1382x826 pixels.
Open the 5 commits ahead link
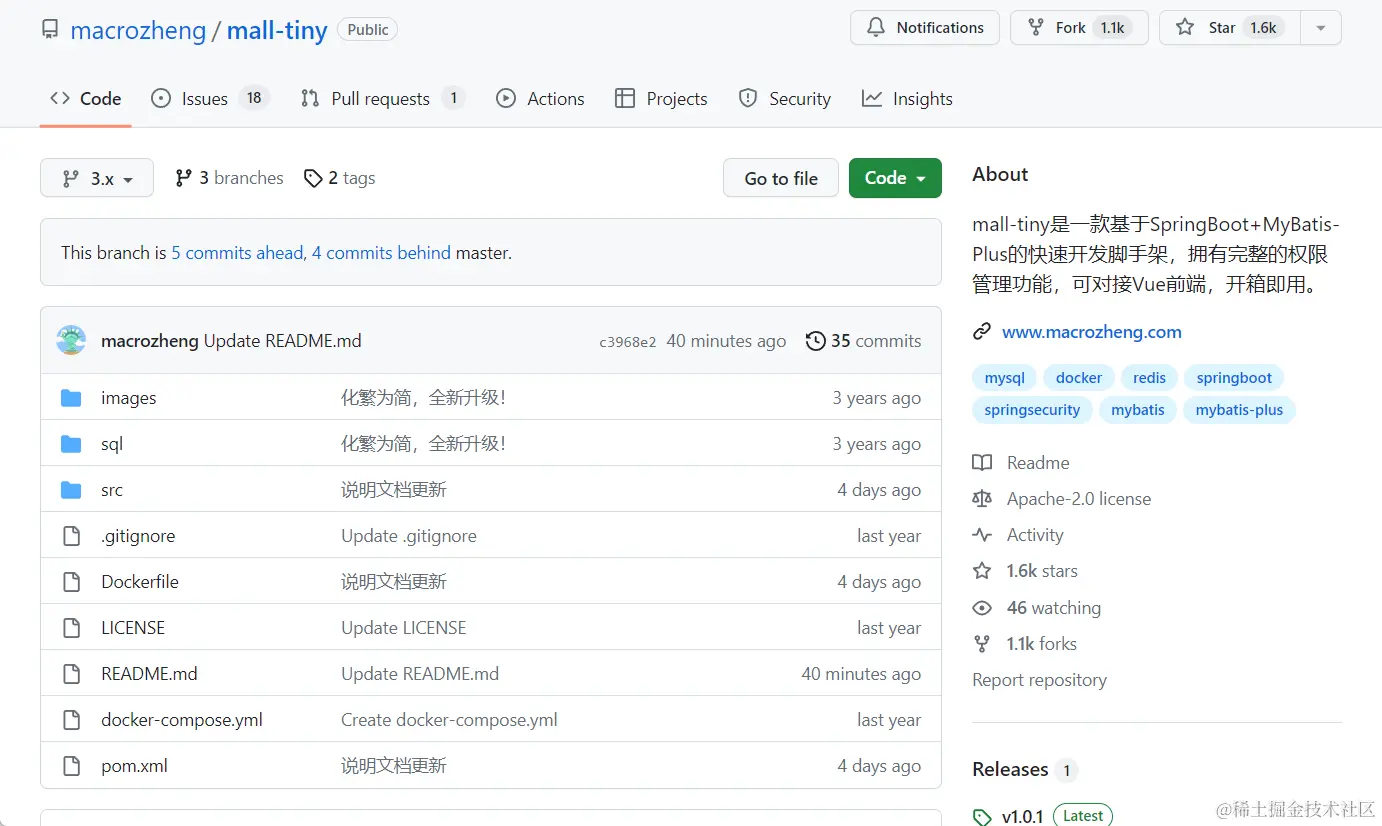(237, 253)
